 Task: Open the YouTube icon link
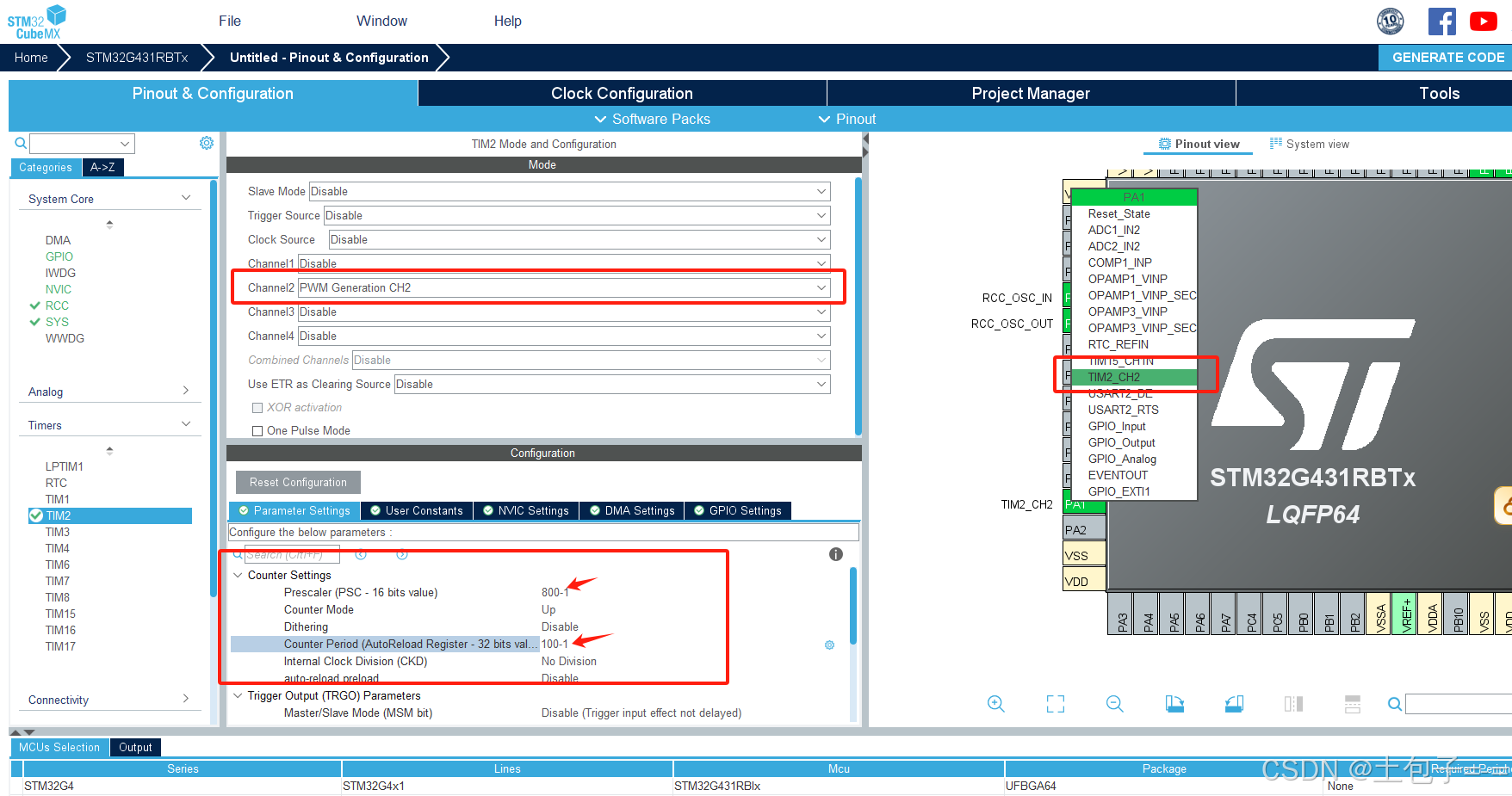point(1483,21)
